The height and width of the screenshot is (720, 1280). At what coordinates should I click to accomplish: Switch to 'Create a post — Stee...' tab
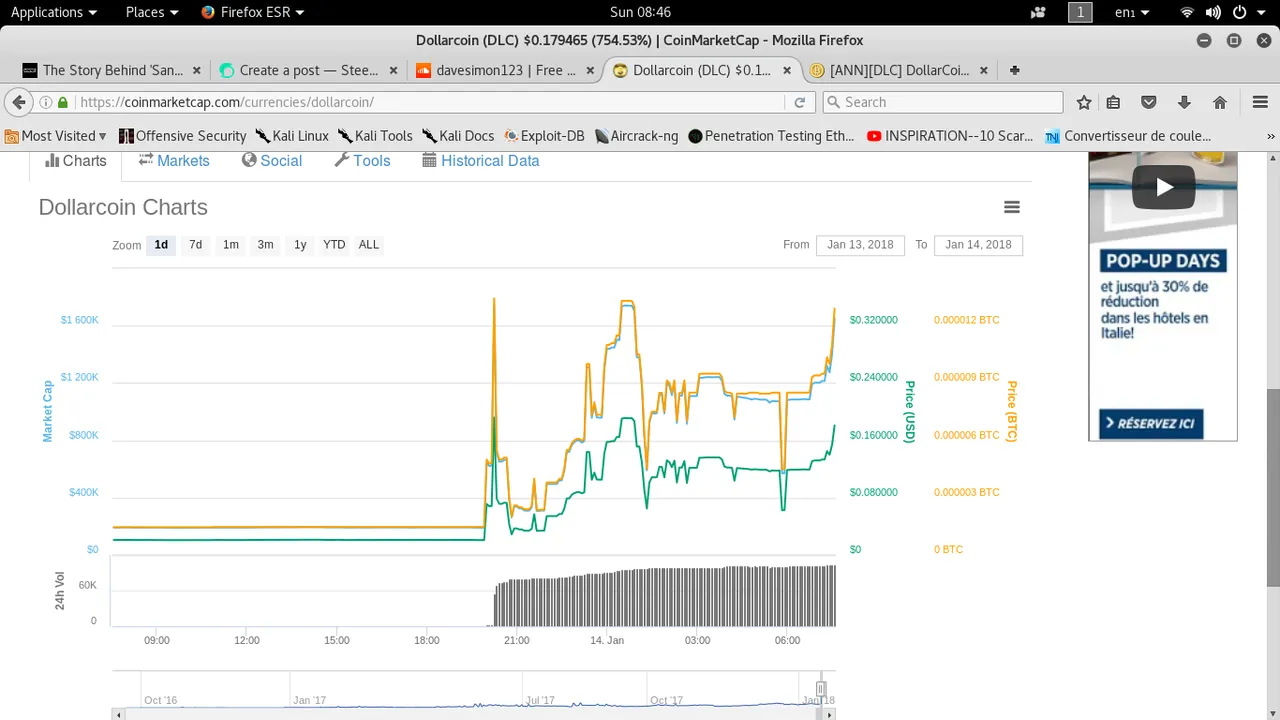308,70
